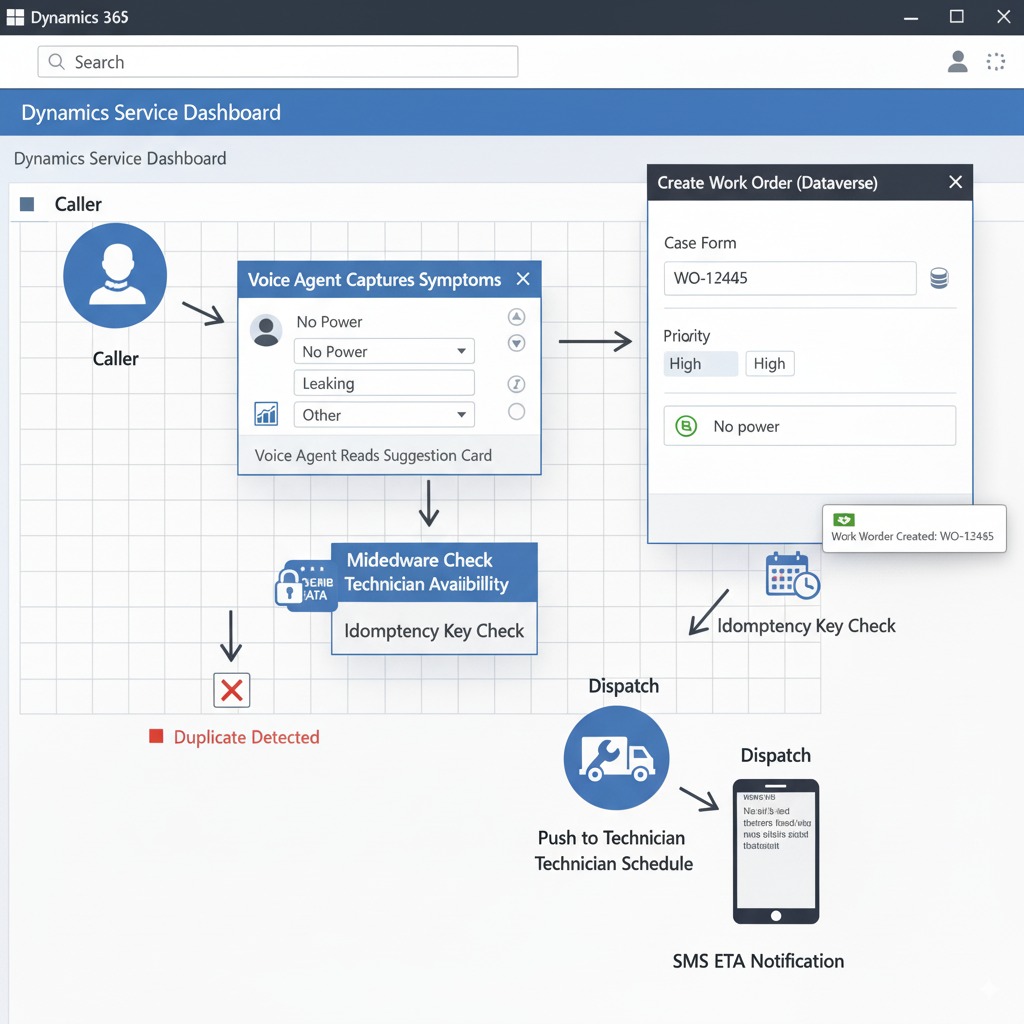
Task: Click the red square beside Duplicate Detected
Action: click(x=156, y=736)
